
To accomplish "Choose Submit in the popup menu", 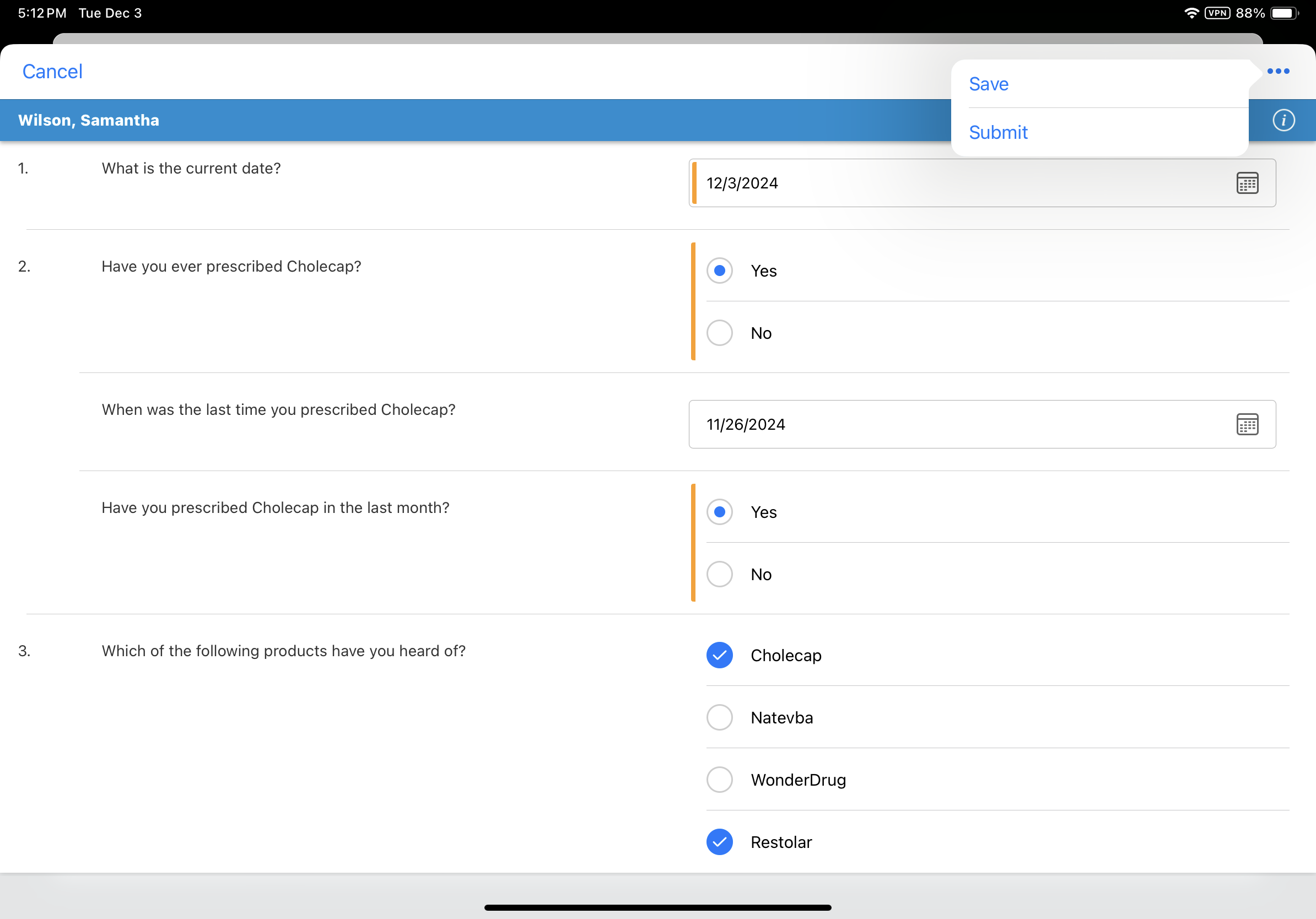I will [x=998, y=132].
